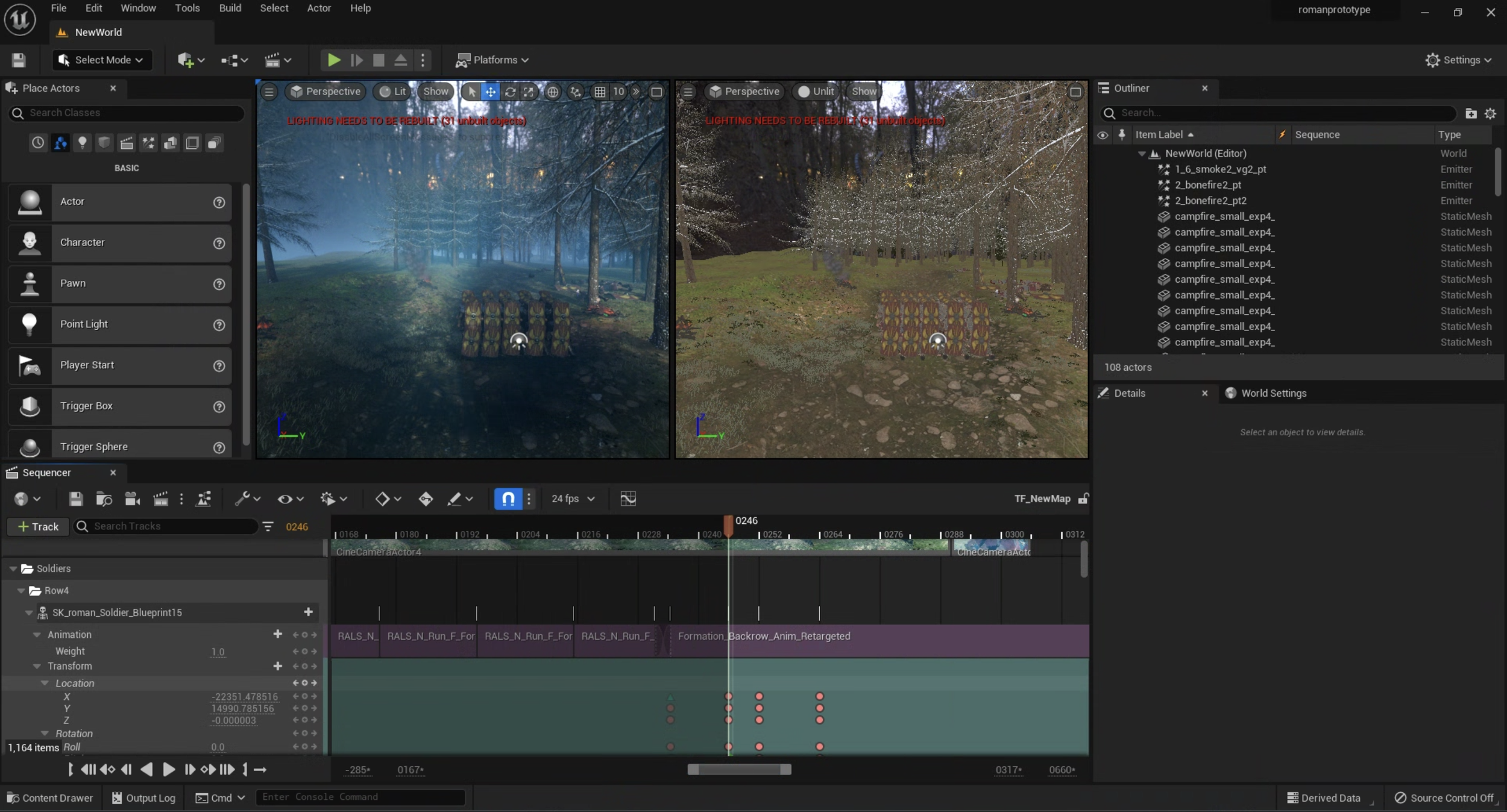Click the green Play in Editor button
Image resolution: width=1507 pixels, height=812 pixels.
click(333, 60)
